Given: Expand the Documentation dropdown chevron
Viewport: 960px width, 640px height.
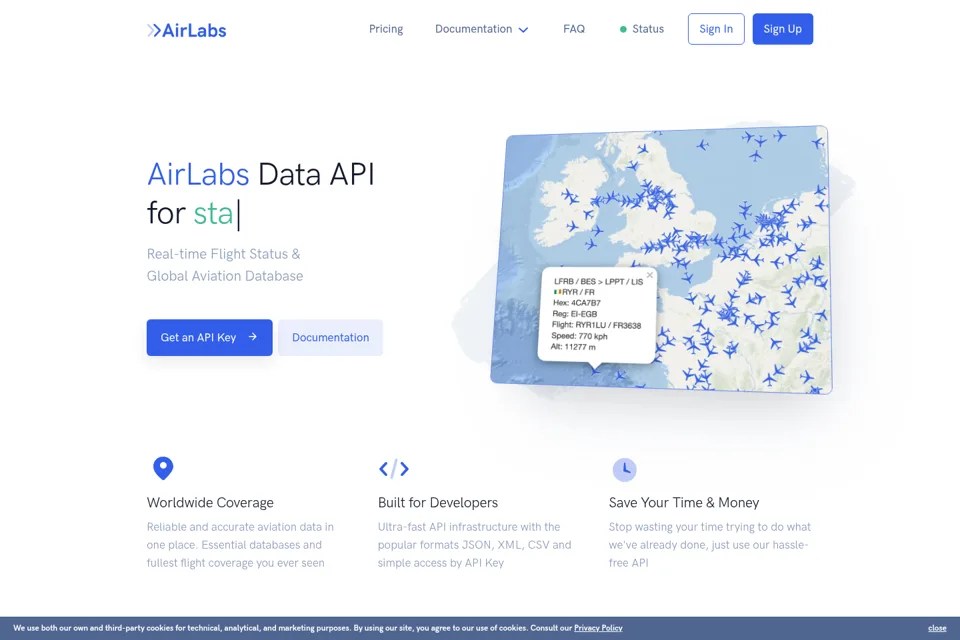Looking at the screenshot, I should (x=523, y=29).
